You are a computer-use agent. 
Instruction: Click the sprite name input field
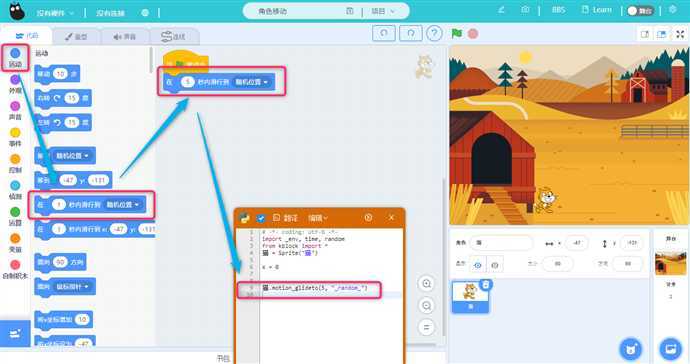(x=501, y=243)
